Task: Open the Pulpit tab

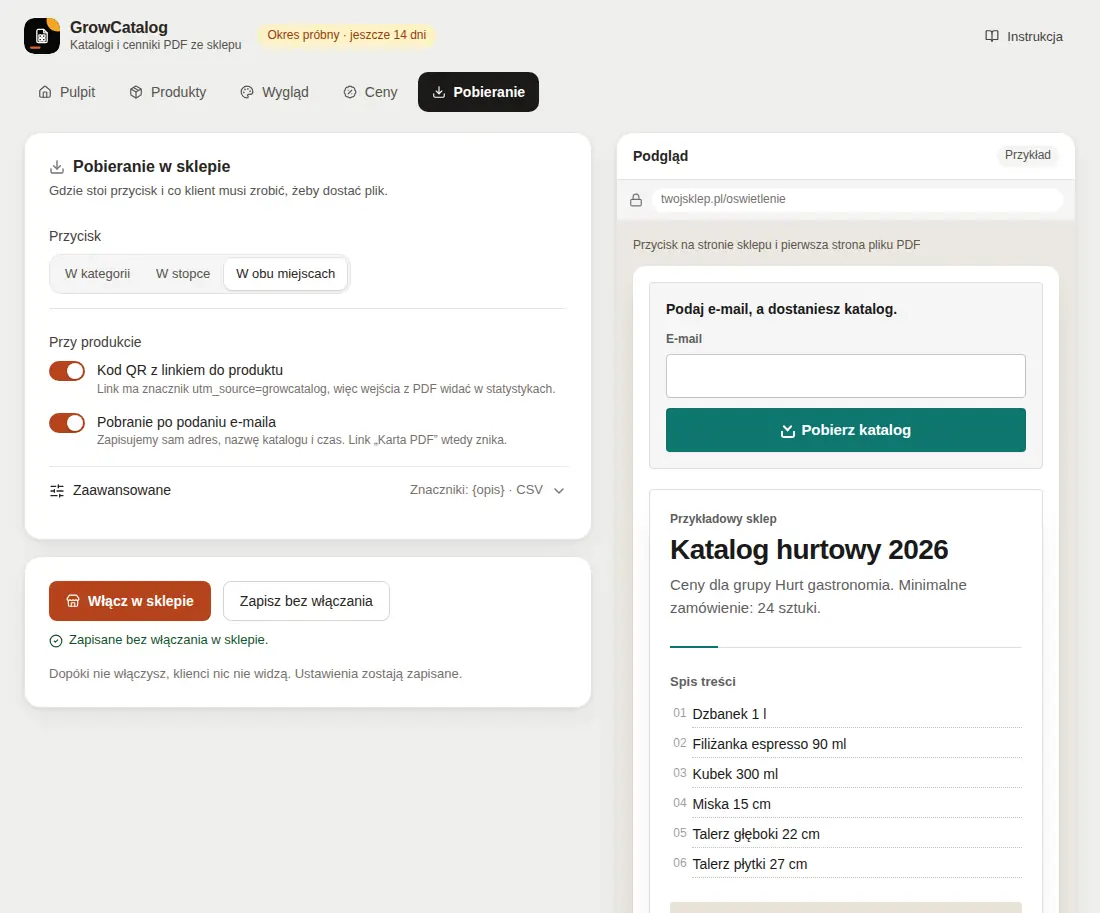Action: (67, 92)
